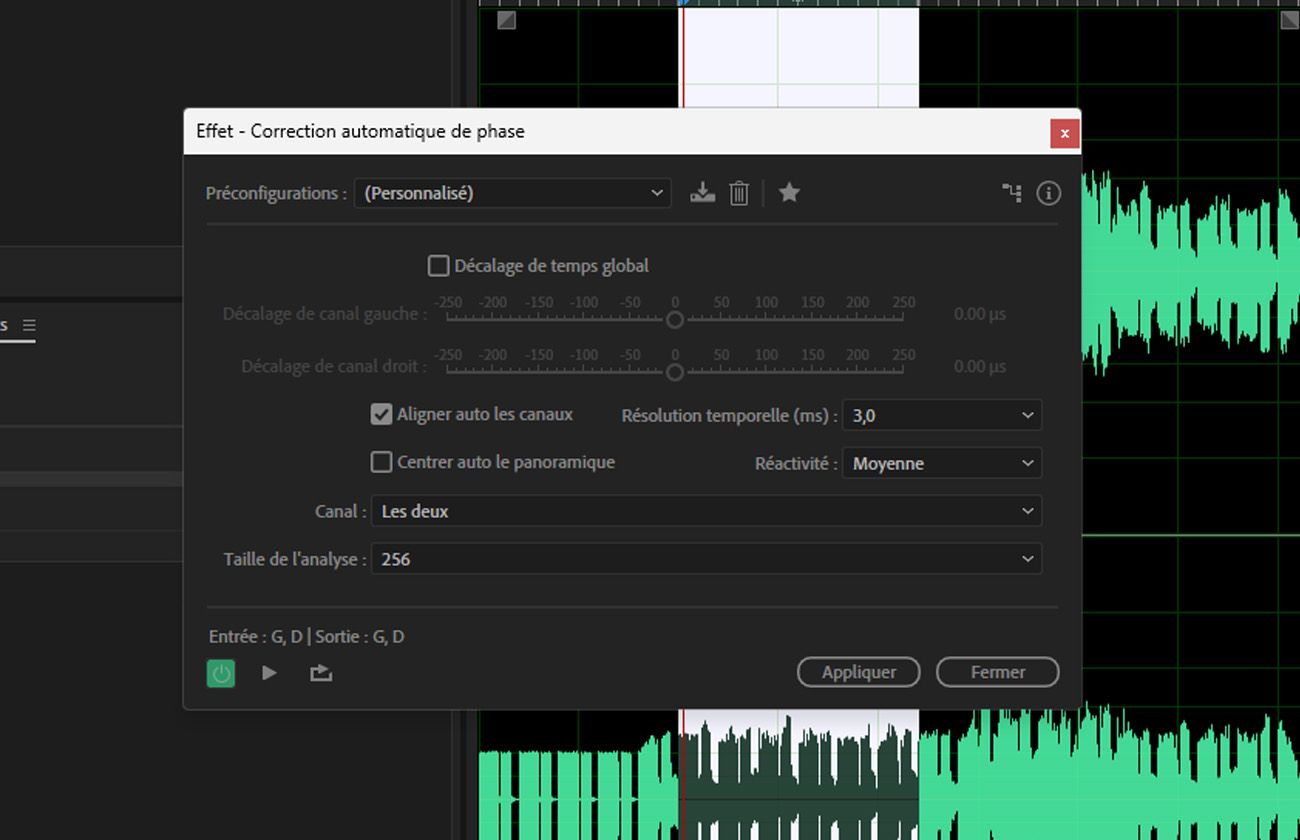Change the Canal selection from Les deux
This screenshot has height=840, width=1300.
click(x=706, y=510)
